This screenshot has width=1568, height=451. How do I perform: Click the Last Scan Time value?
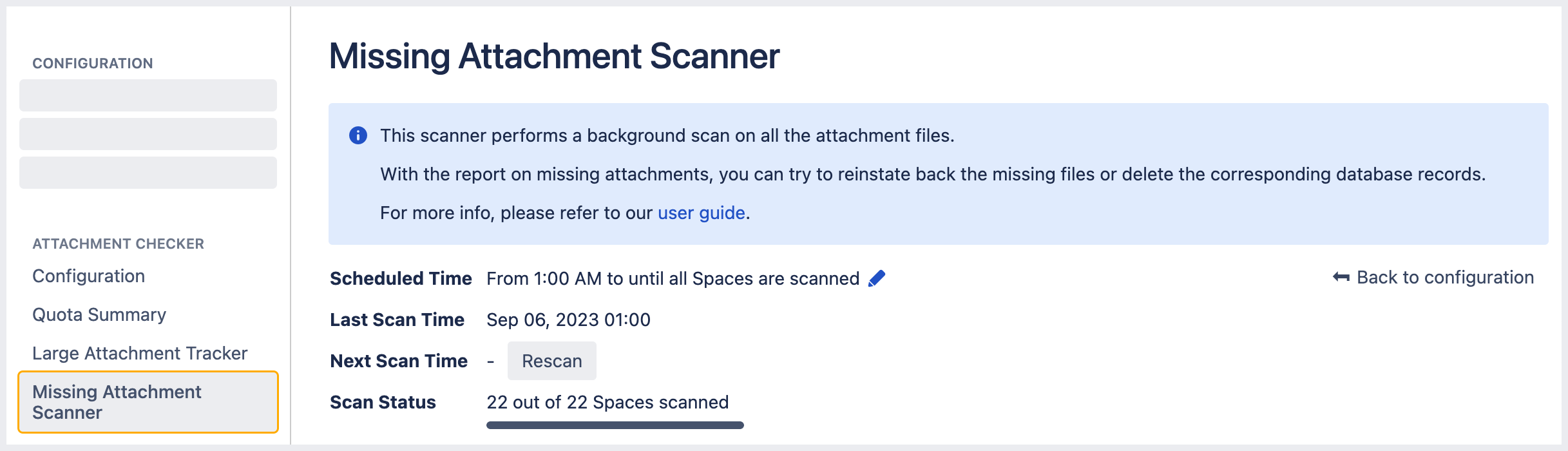click(x=569, y=320)
